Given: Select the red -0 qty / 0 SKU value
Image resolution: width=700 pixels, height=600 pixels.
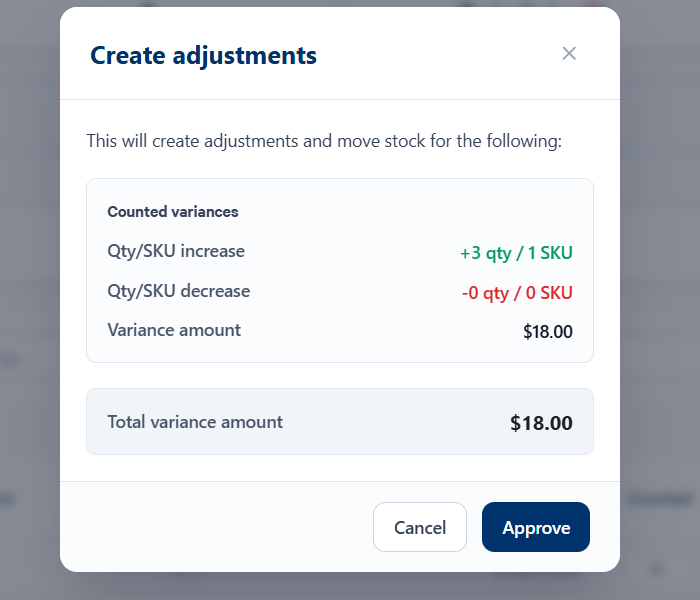Looking at the screenshot, I should coord(517,293).
